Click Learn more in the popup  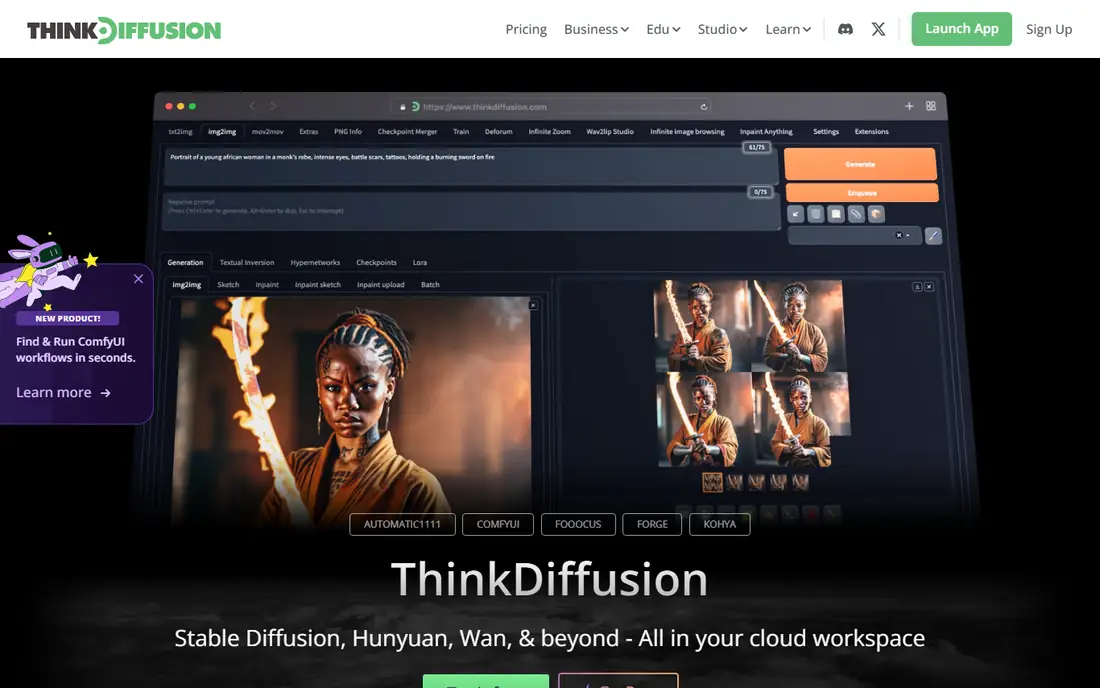point(63,392)
